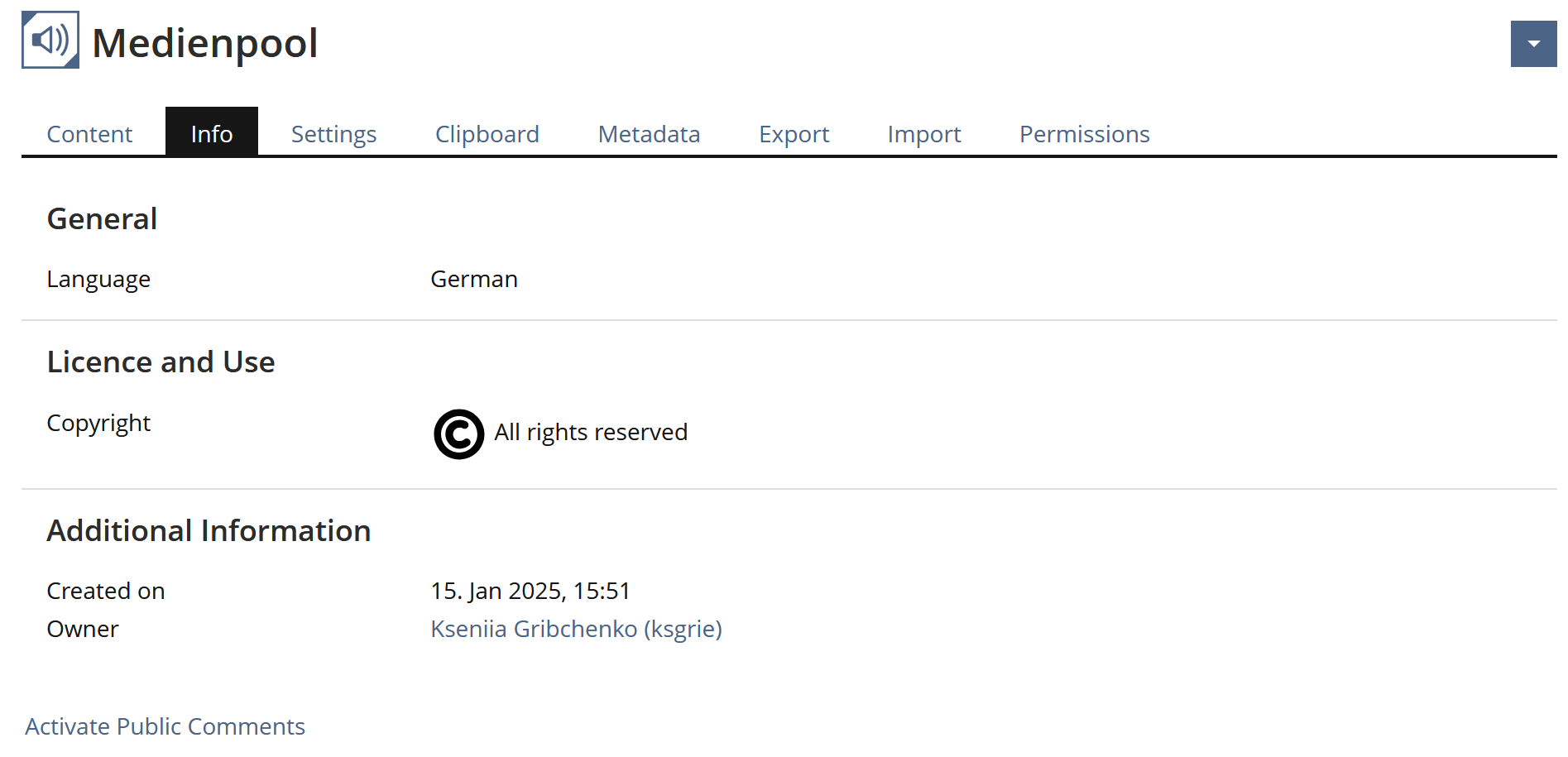Screen dimensions: 1568x757
Task: Switch to the Content tab
Action: pyautogui.click(x=89, y=134)
